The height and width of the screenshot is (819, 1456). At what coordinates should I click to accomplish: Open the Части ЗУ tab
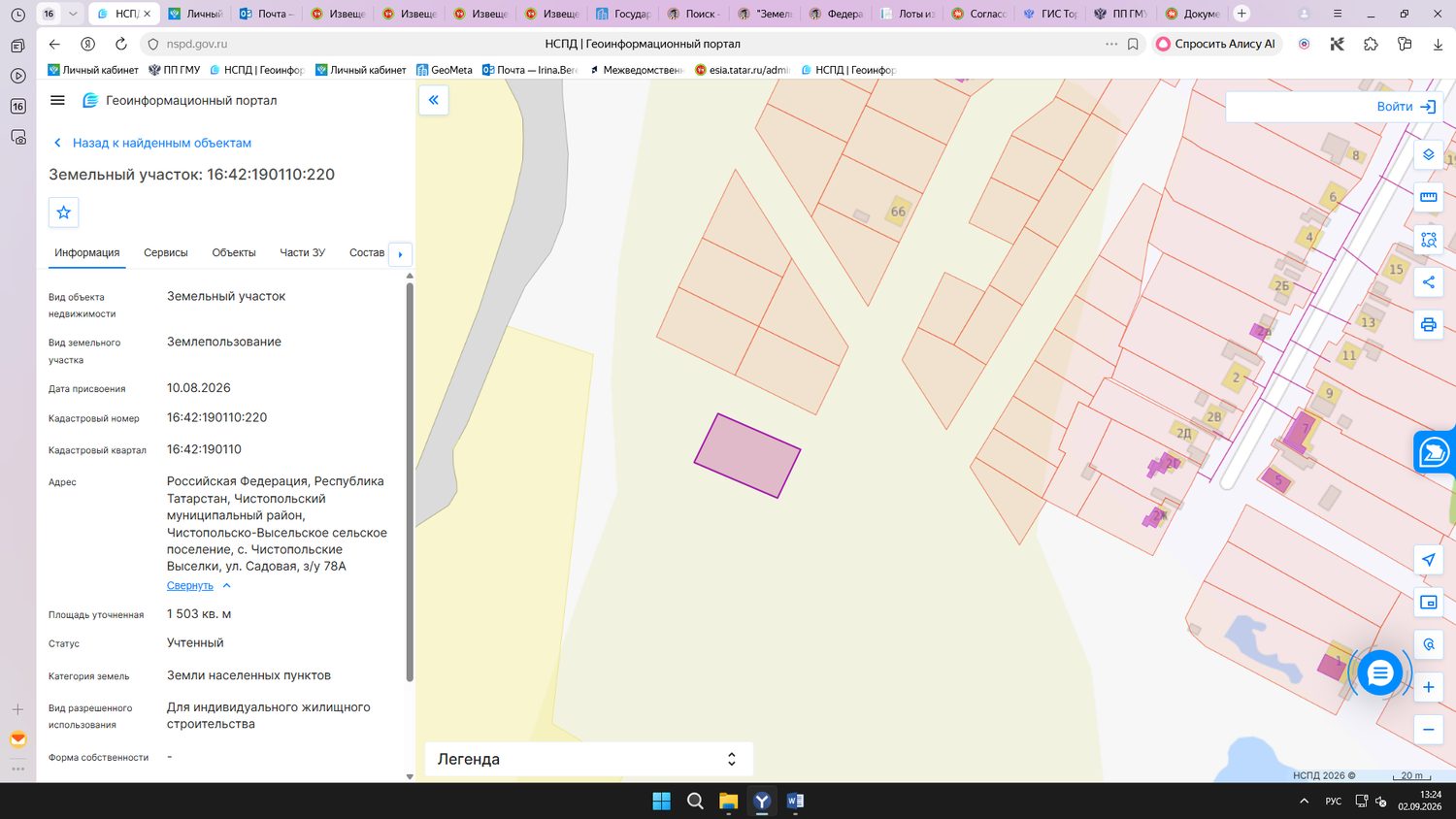tap(303, 252)
